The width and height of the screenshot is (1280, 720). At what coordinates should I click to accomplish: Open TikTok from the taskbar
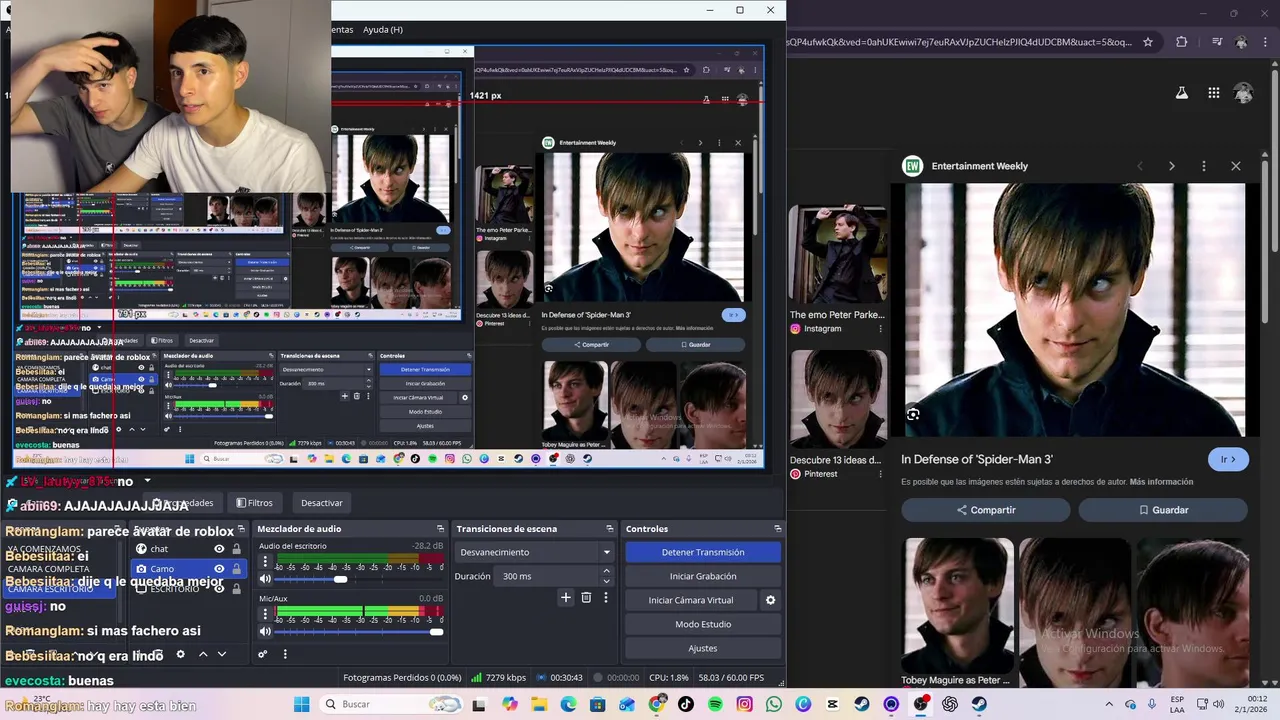pyautogui.click(x=686, y=704)
